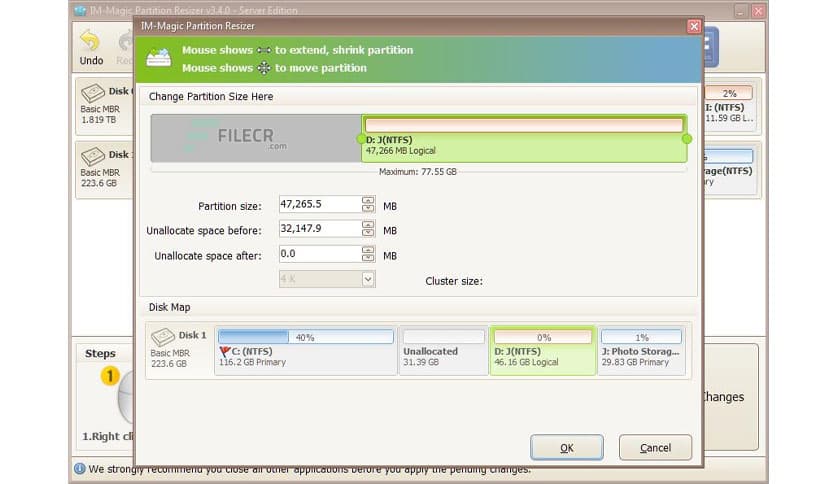
Task: Click Disk 1 drive icon in Disk Map
Action: (x=163, y=337)
